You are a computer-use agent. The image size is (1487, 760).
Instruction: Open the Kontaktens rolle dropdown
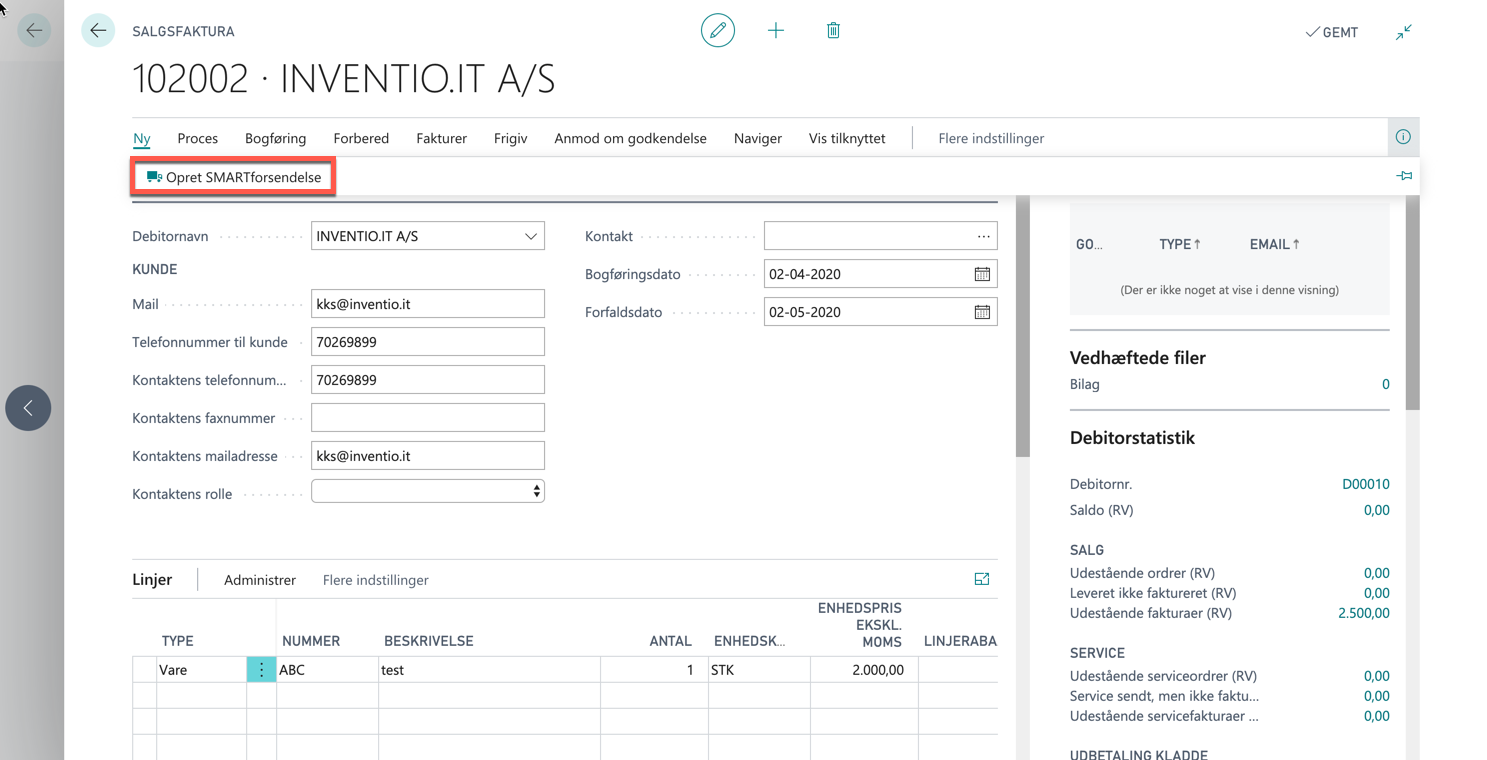click(x=428, y=491)
